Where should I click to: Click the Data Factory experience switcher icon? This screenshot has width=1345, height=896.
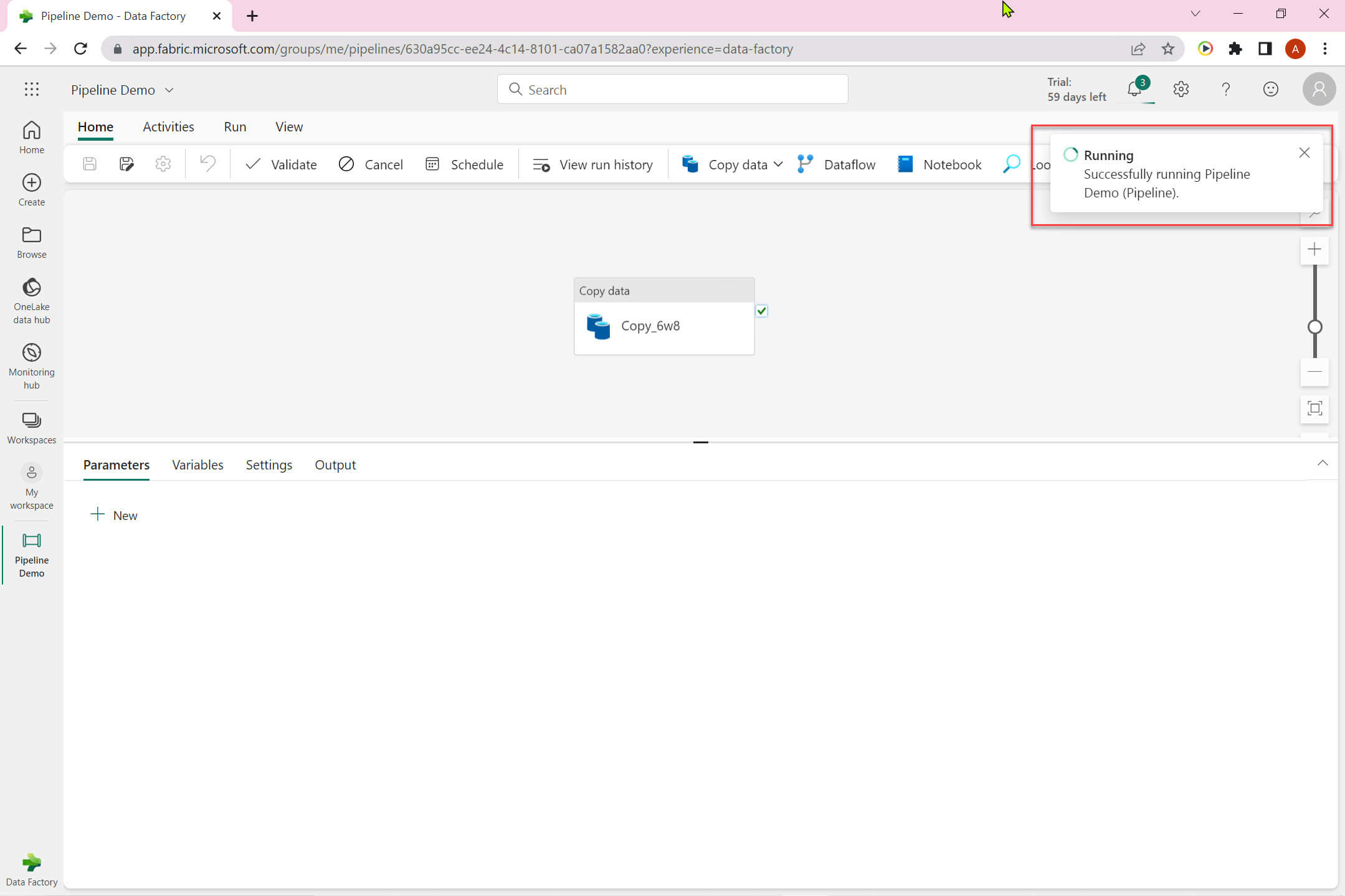pyautogui.click(x=31, y=863)
